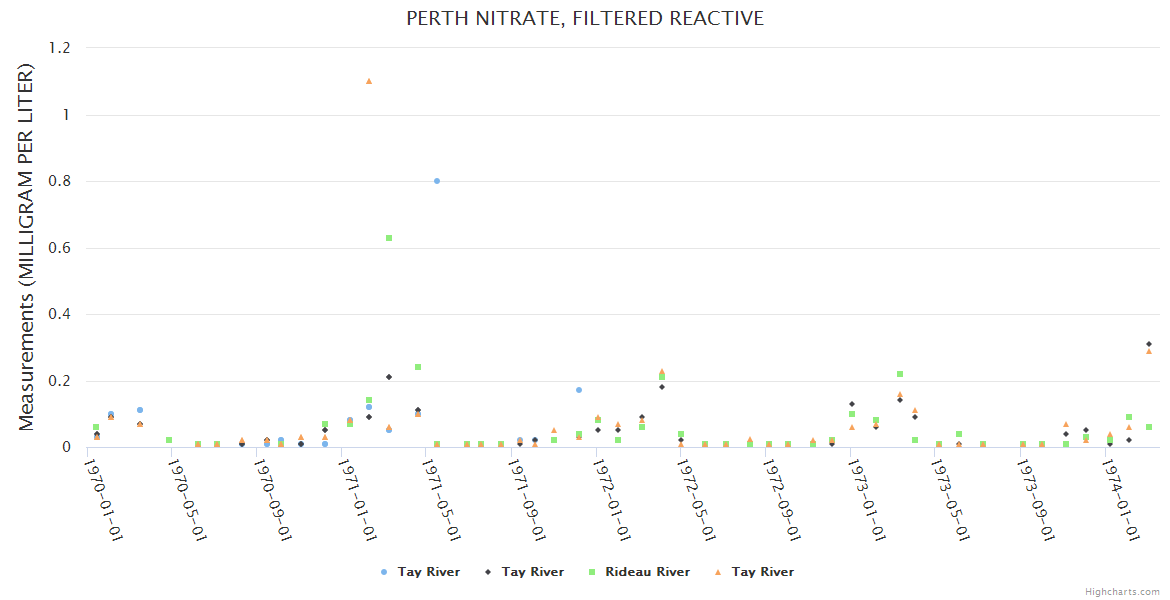The width and height of the screenshot is (1170, 600).
Task: Click the 1.2 y-axis tick label
Action: point(60,48)
